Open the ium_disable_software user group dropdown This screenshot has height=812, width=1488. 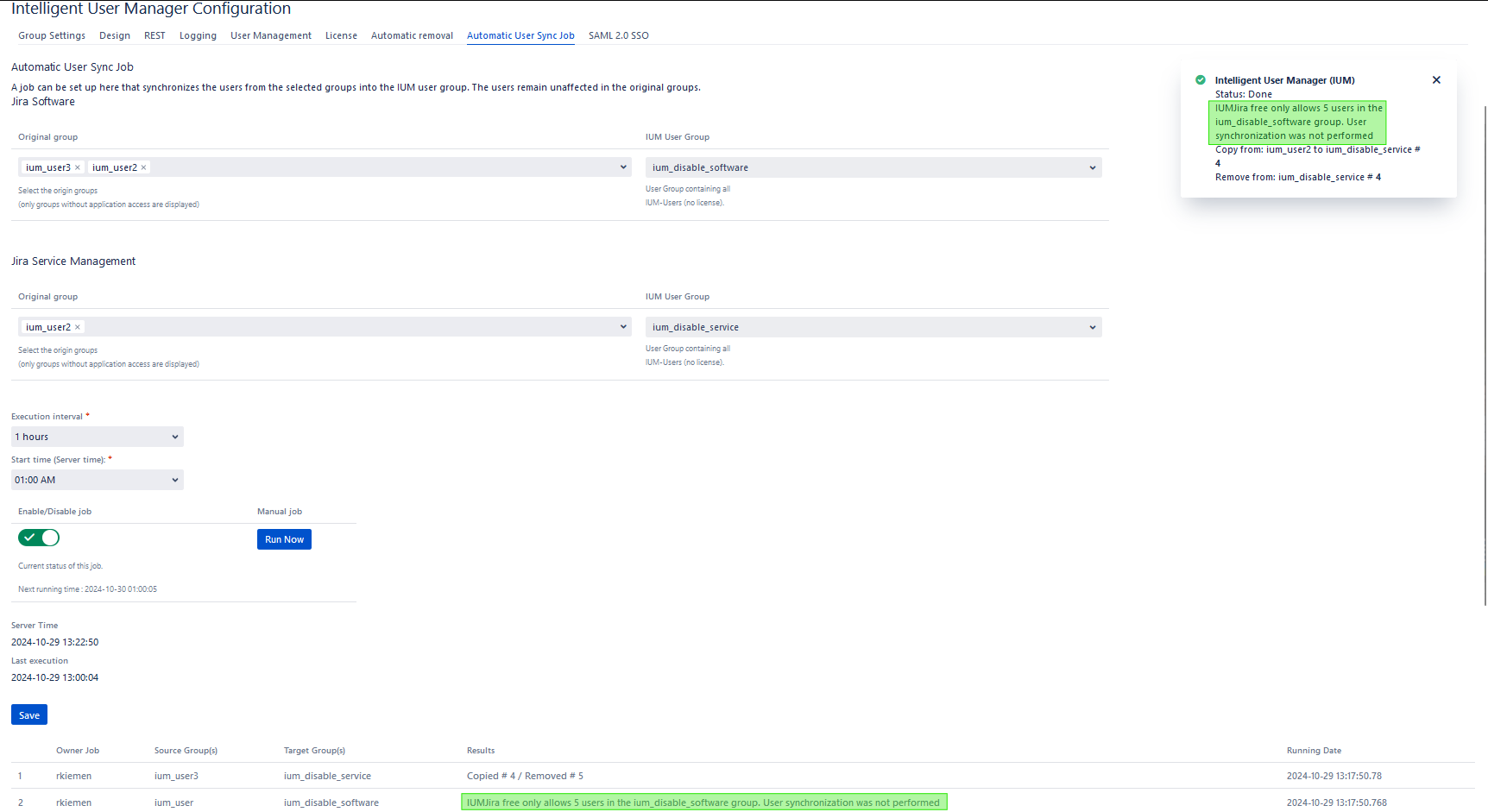[x=873, y=167]
